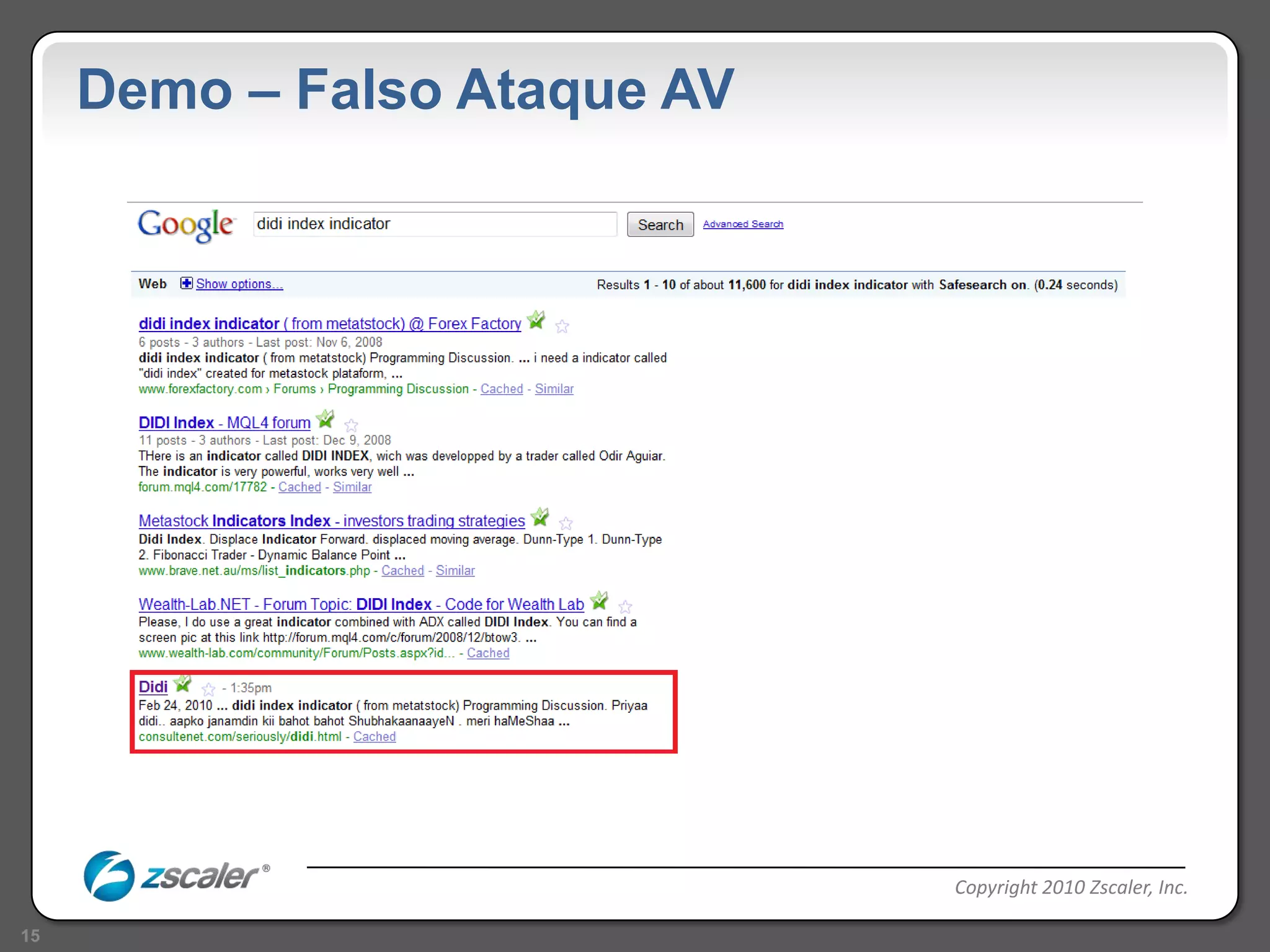Click the Zscaler logo
The width and height of the screenshot is (1270, 952).
click(177, 876)
